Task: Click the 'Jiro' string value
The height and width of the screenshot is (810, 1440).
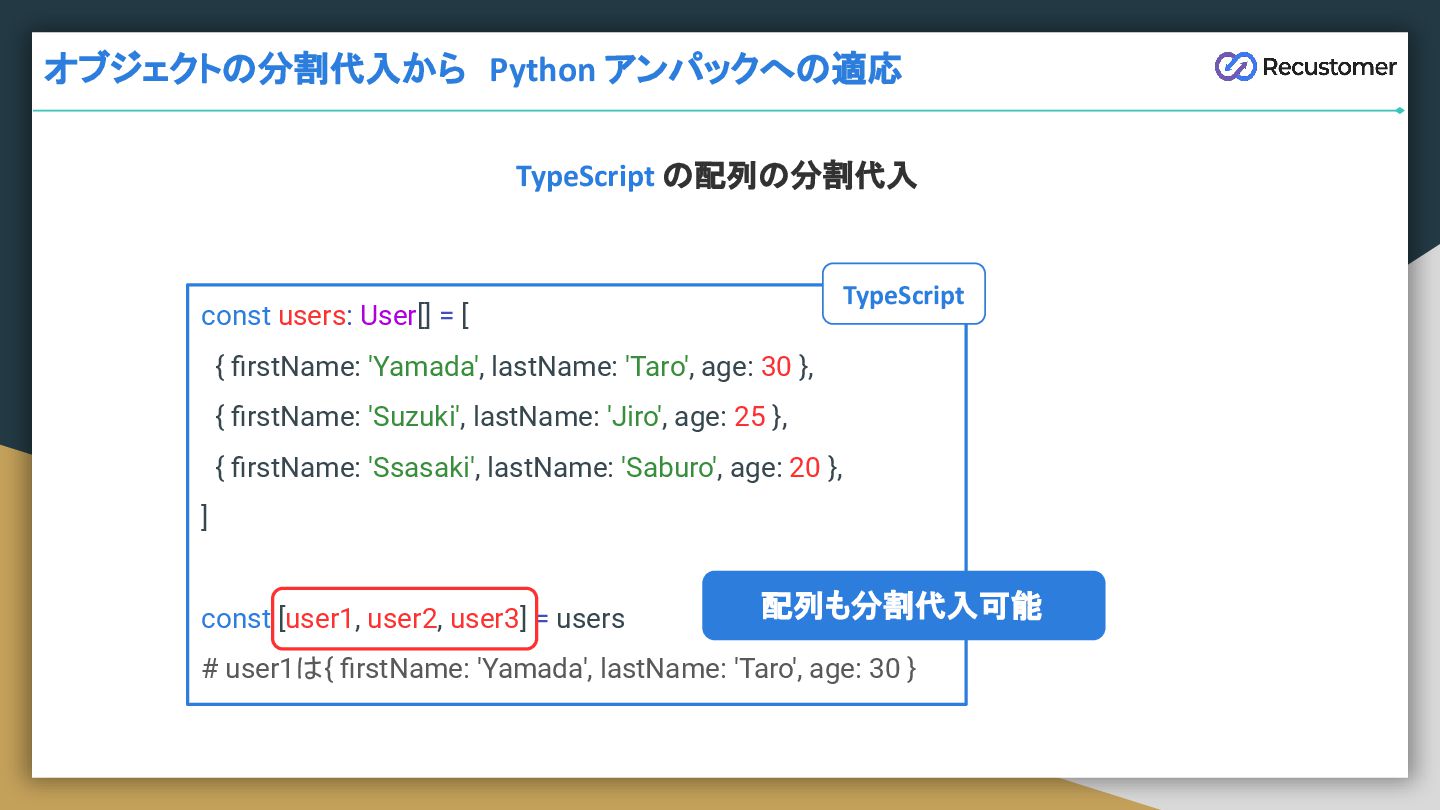Action: click(x=635, y=417)
